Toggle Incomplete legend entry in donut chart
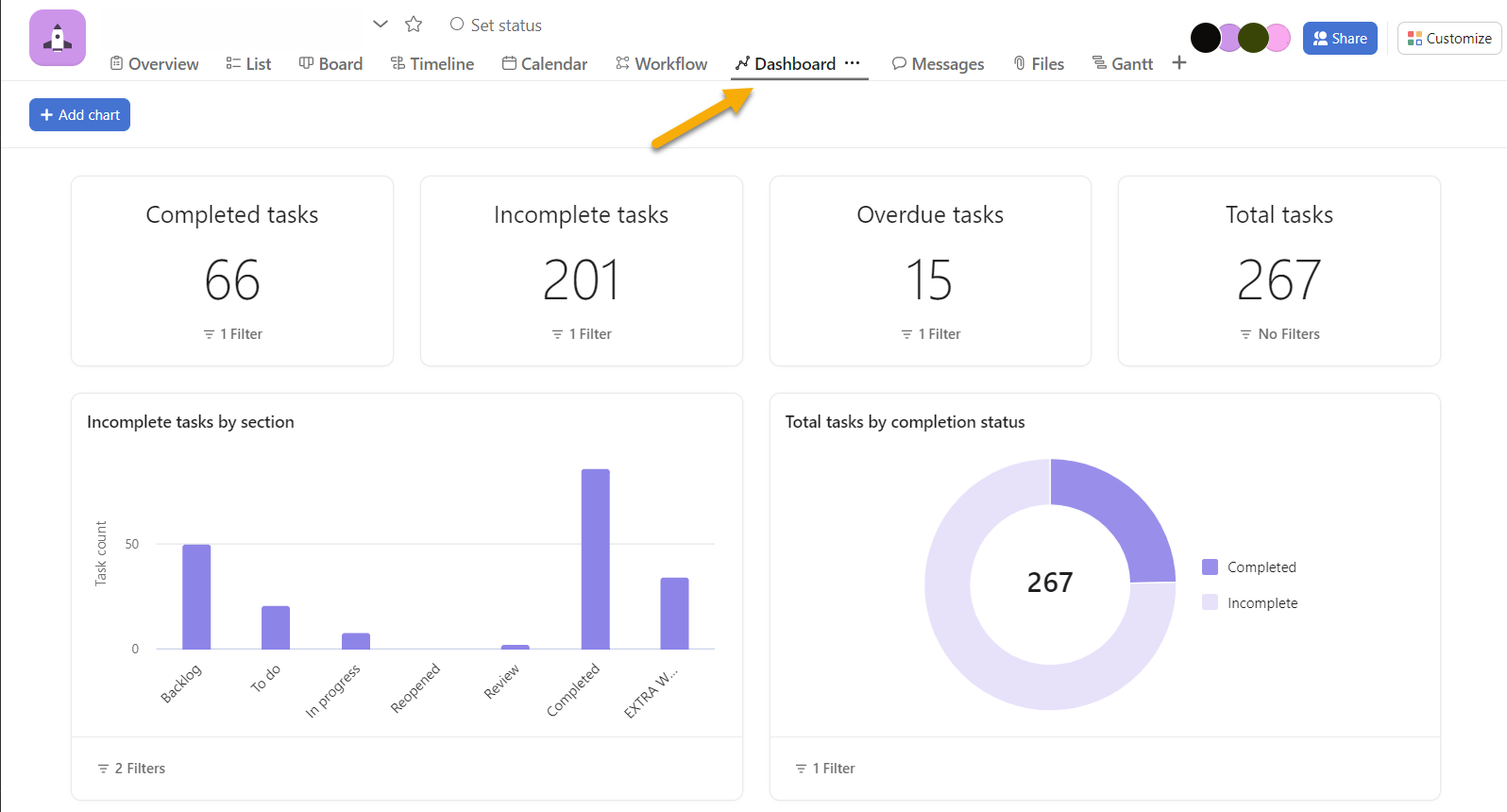The image size is (1507, 812). tap(1261, 603)
